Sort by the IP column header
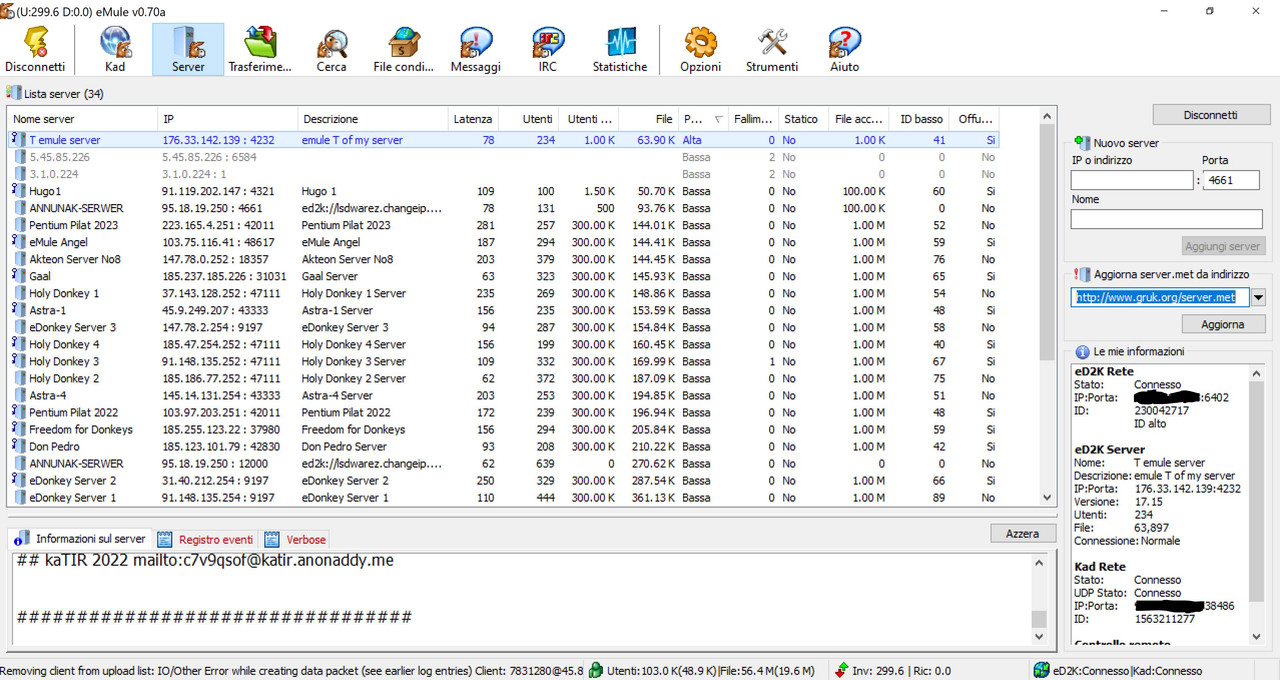The height and width of the screenshot is (680, 1280). [x=227, y=119]
